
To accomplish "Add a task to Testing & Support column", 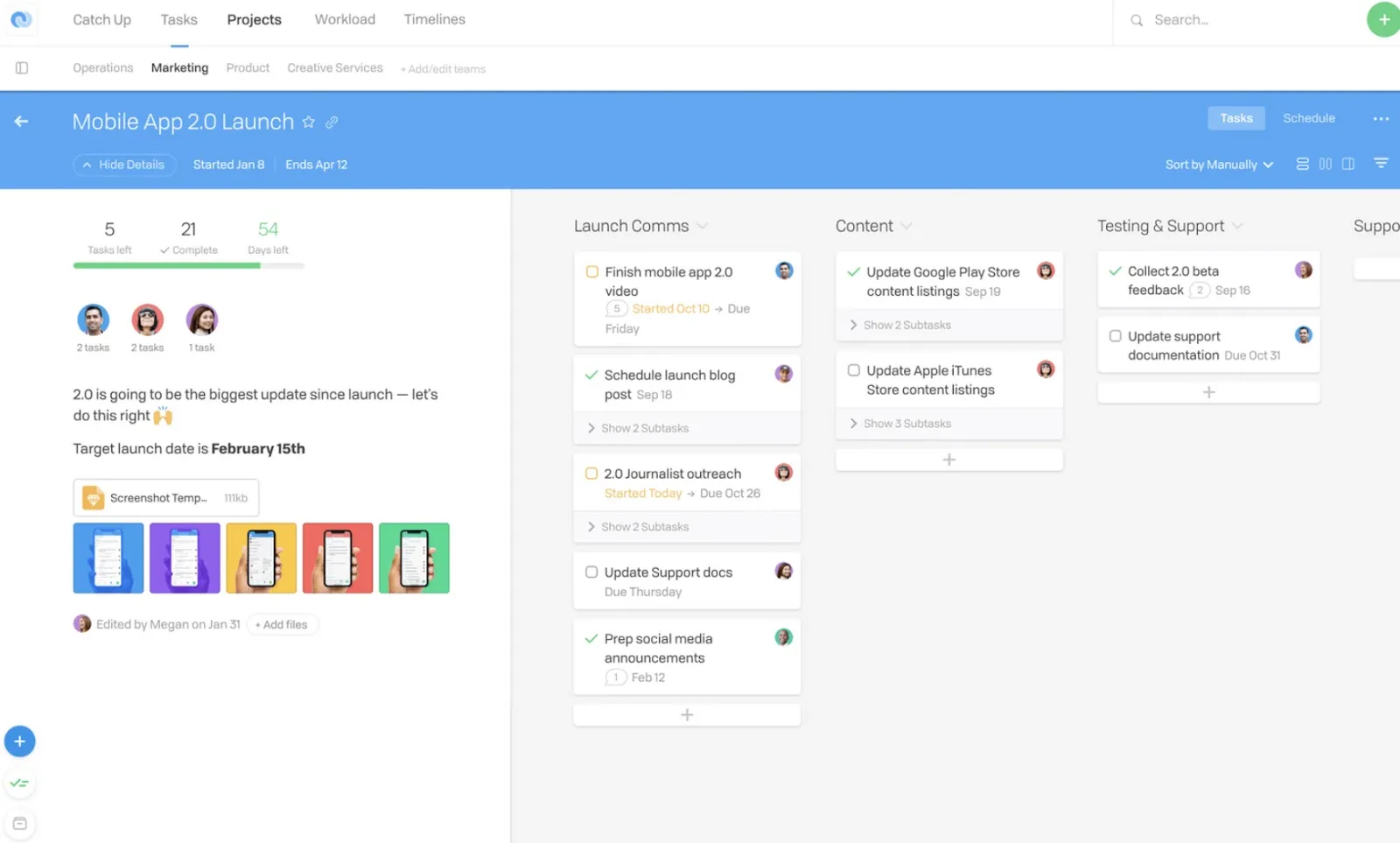I will tap(1208, 392).
